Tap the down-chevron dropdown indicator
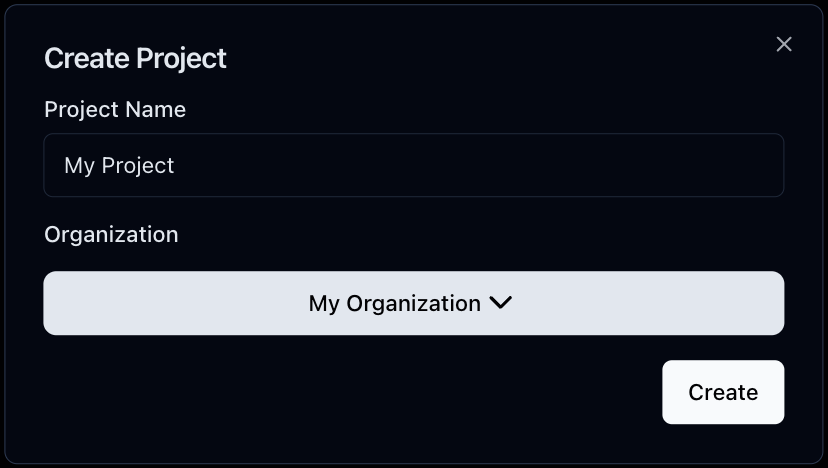The height and width of the screenshot is (468, 828). click(501, 303)
